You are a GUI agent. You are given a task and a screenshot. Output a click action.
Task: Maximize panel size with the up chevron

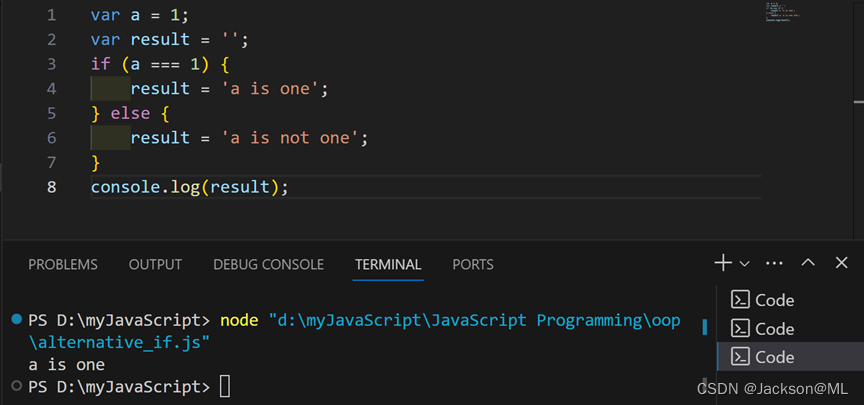(x=809, y=263)
